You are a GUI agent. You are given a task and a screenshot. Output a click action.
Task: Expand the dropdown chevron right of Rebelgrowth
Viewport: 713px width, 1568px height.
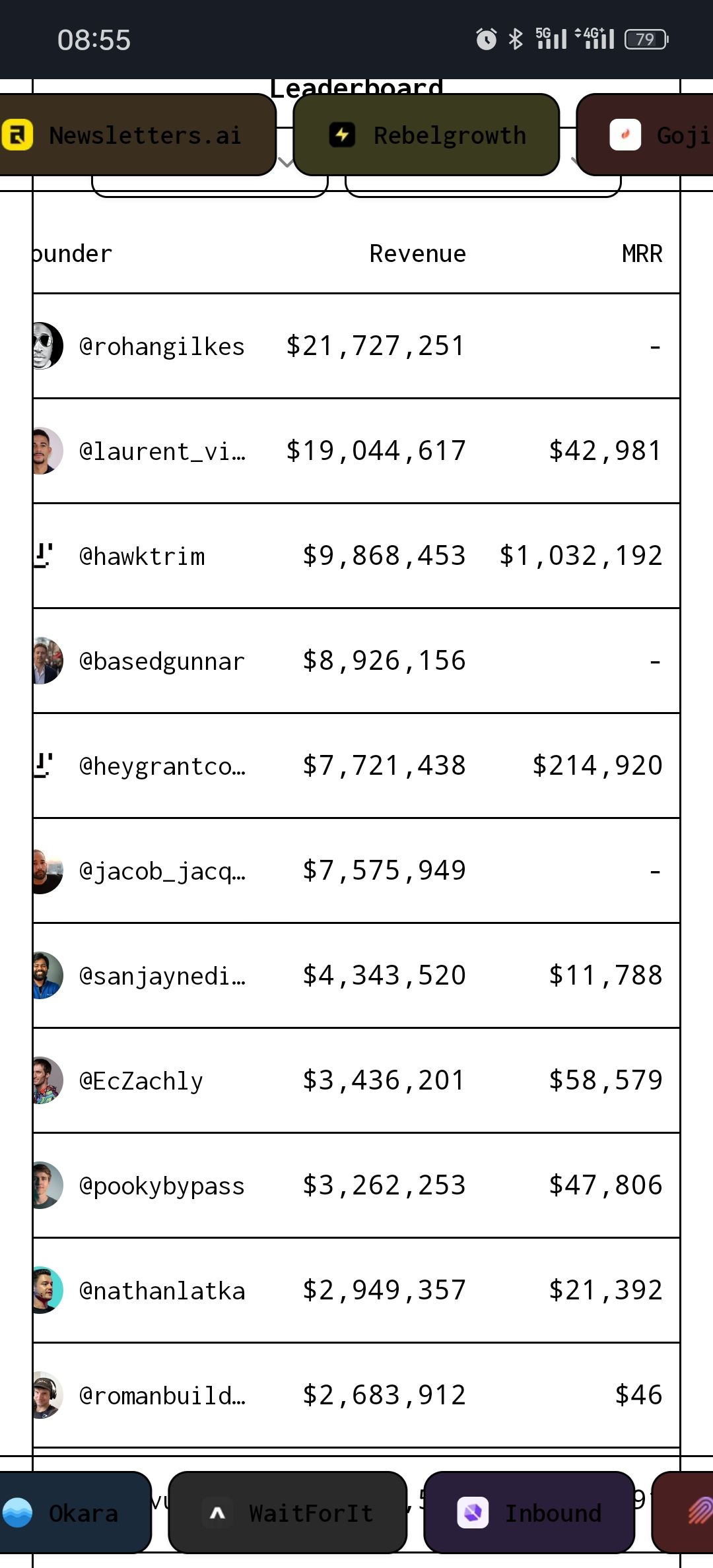(x=573, y=161)
